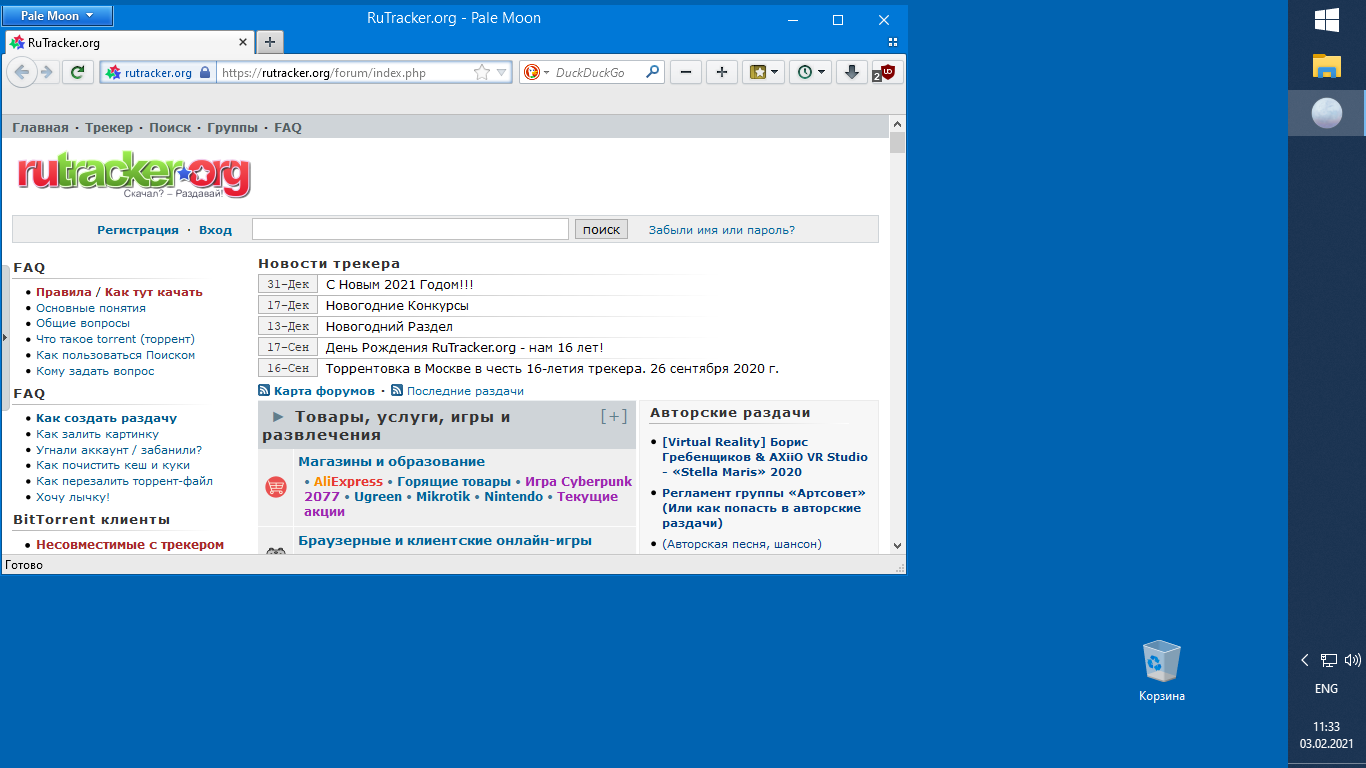Image resolution: width=1366 pixels, height=768 pixels.
Task: Open Регламент группы «Артсовет» link
Action: pos(764,508)
